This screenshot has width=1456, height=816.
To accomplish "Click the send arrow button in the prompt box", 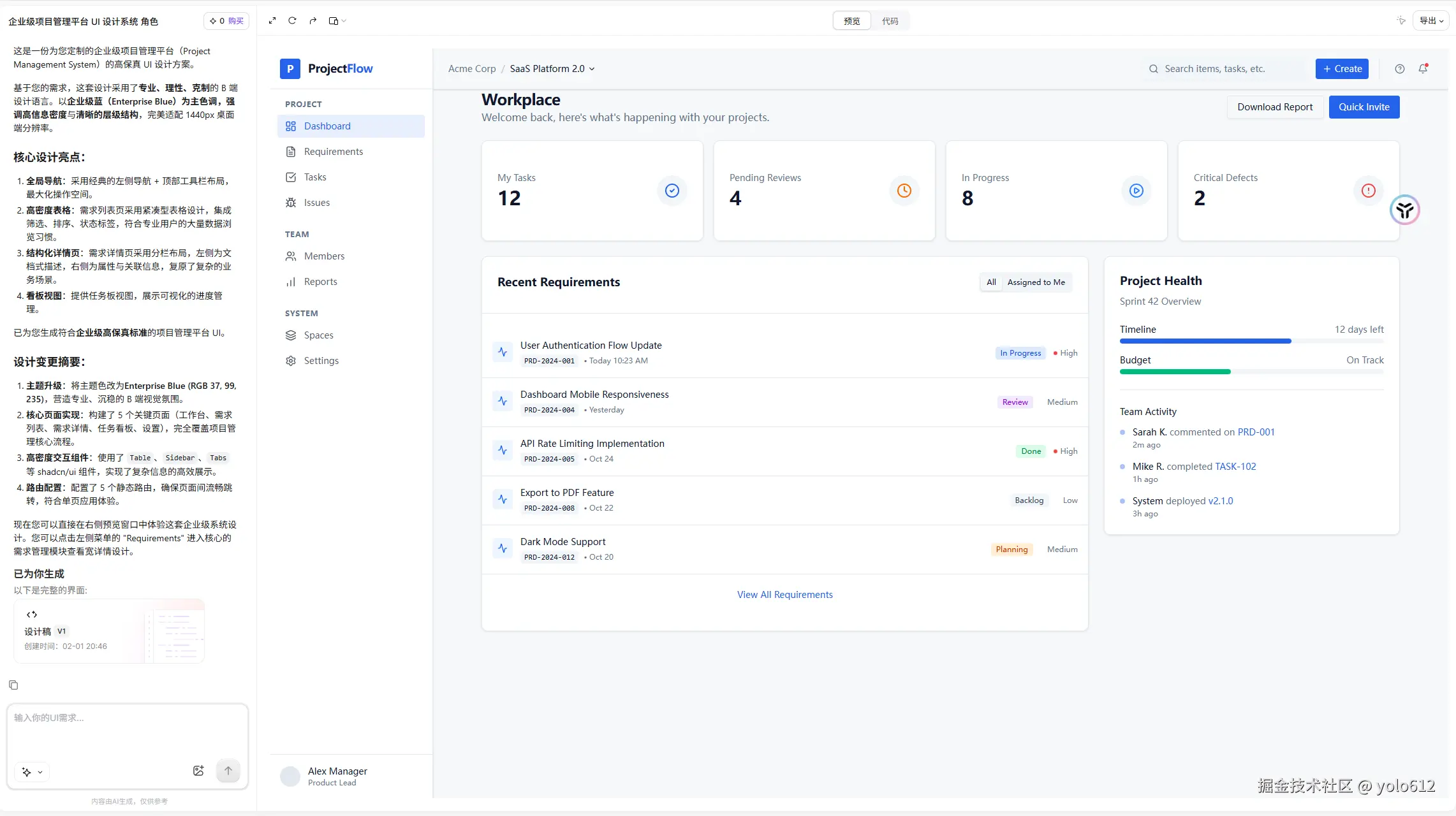I will pos(228,771).
